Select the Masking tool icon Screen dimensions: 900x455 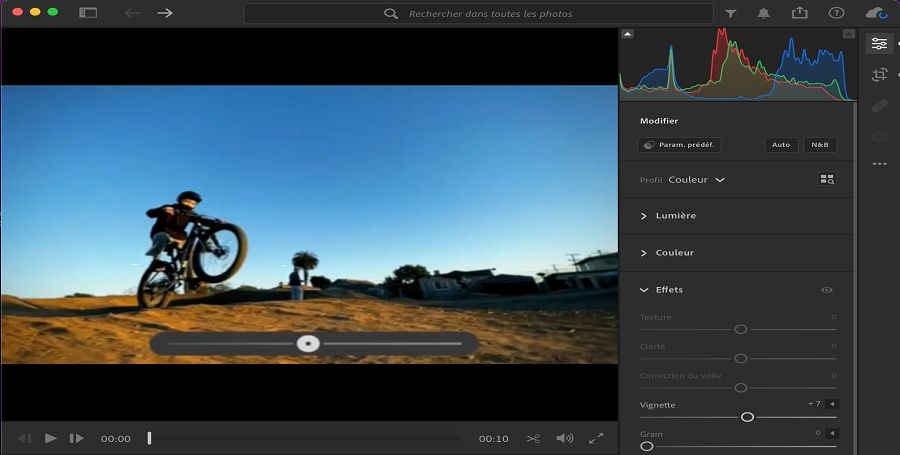879,137
